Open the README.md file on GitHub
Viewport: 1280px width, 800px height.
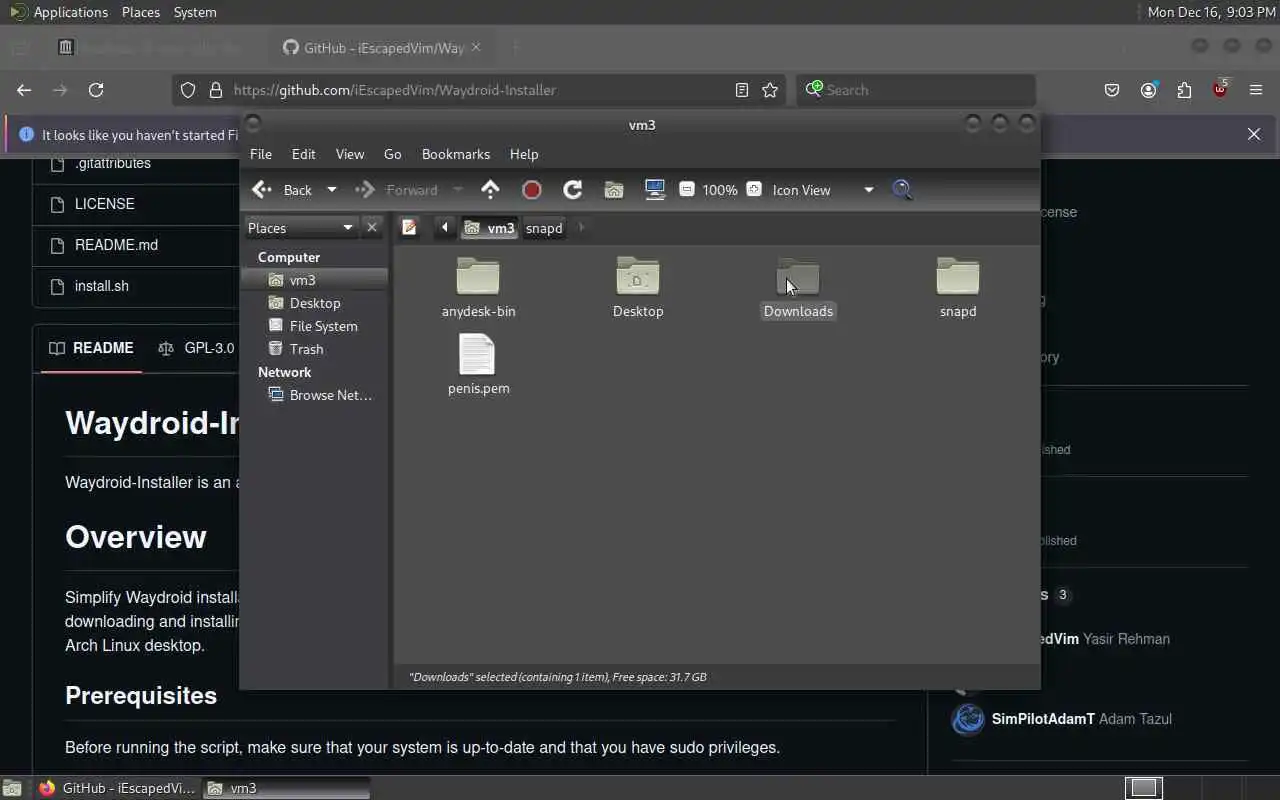pyautogui.click(x=116, y=245)
